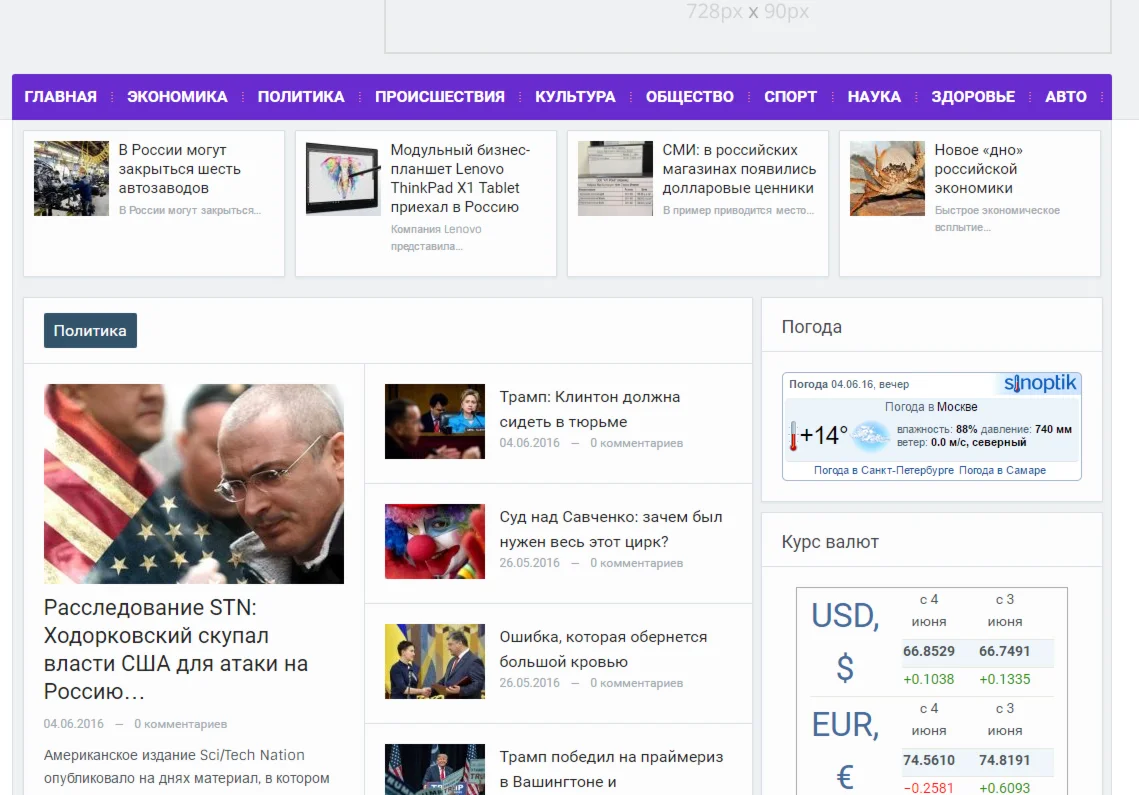Click the EUR, € currency label
Image resolution: width=1139 pixels, height=795 pixels.
(845, 751)
